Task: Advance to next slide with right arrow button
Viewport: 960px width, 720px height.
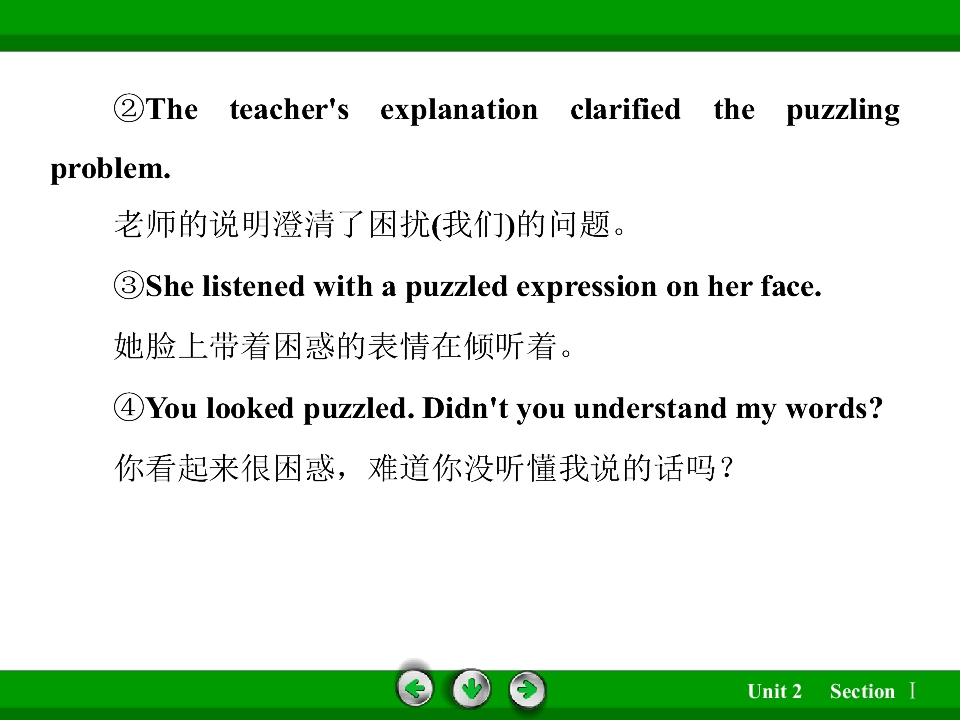Action: coord(527,690)
